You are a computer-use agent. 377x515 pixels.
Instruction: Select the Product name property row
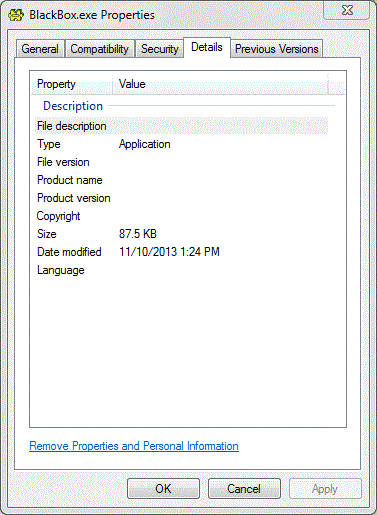coord(182,180)
